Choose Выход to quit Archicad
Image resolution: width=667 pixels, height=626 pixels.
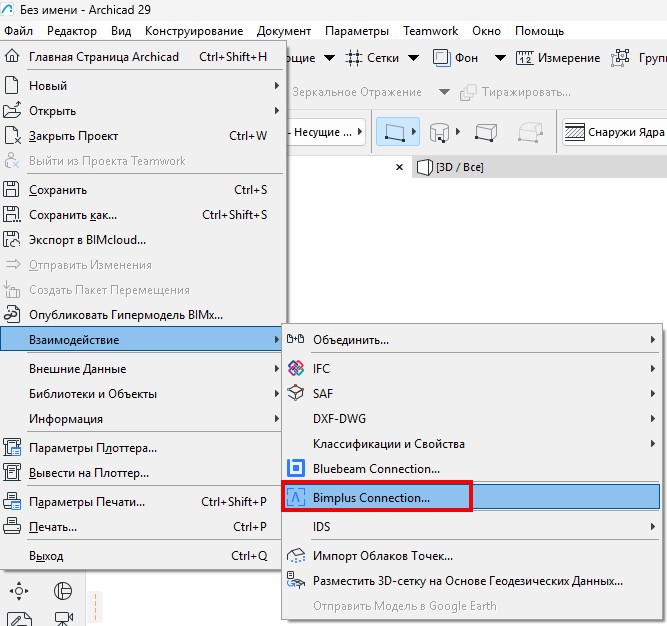[141, 555]
